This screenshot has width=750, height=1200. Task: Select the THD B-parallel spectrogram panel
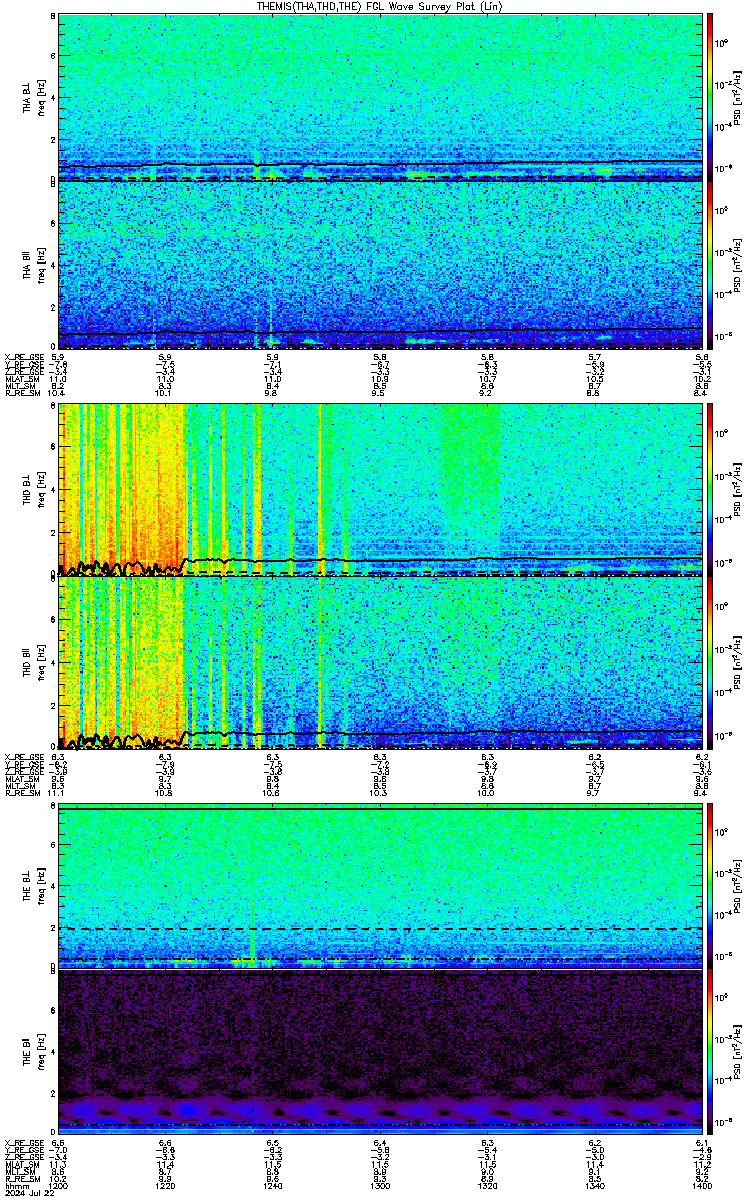pos(380,662)
